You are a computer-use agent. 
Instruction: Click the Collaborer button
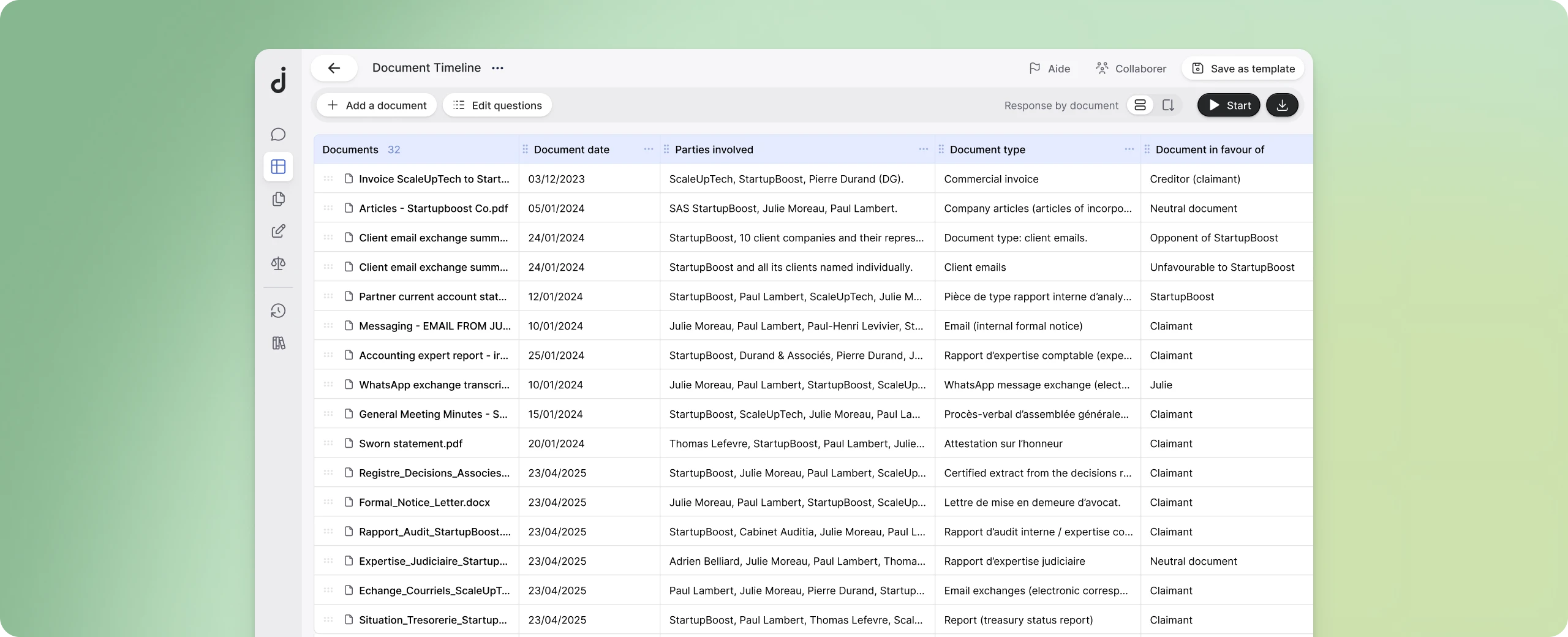[x=1131, y=69]
